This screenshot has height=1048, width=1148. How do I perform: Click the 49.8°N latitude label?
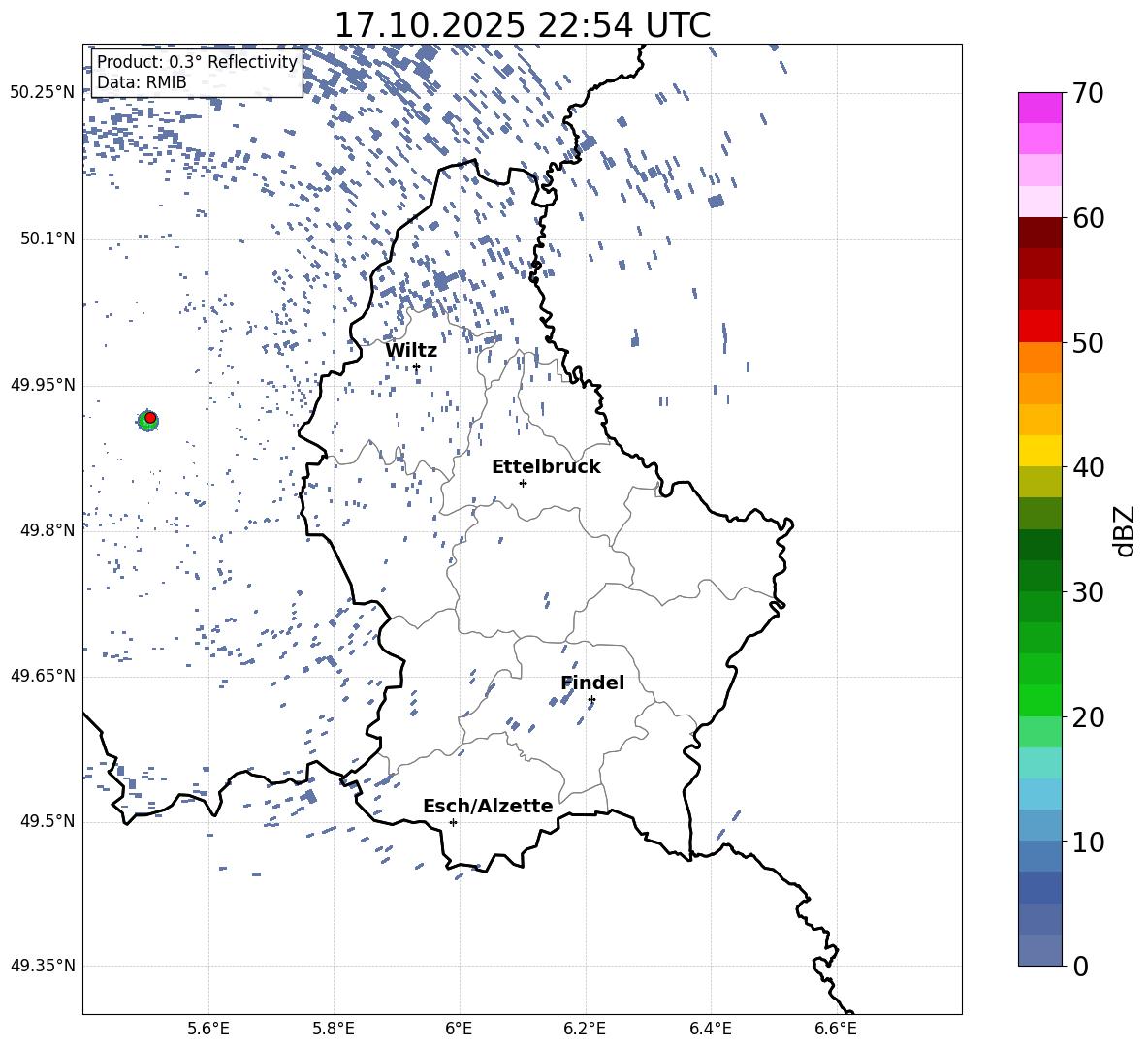click(48, 530)
